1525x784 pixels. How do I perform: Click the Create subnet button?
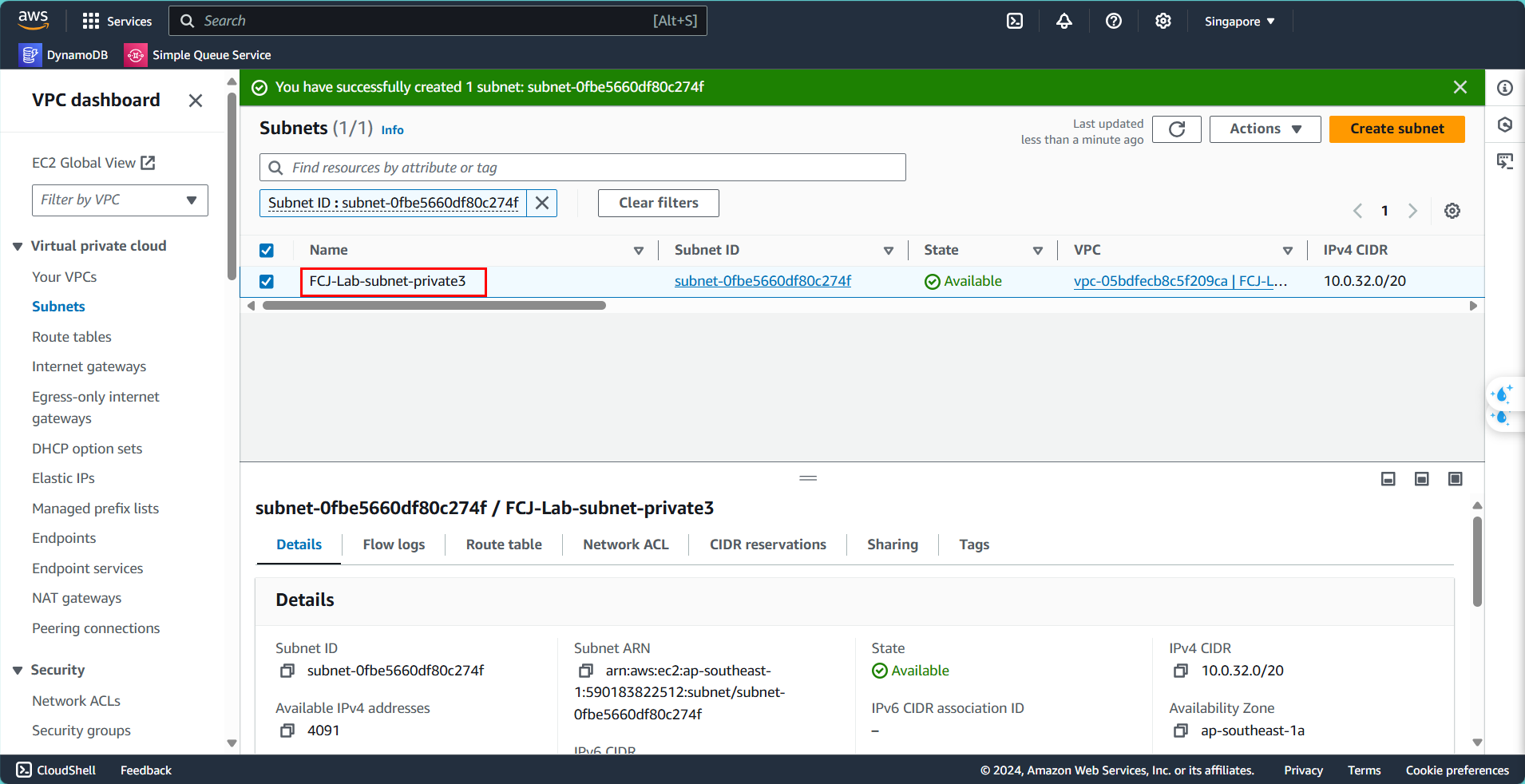pyautogui.click(x=1397, y=129)
